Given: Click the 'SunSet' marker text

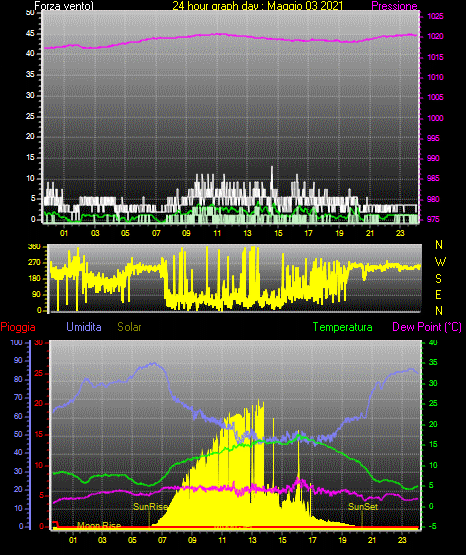Looking at the screenshot, I should pos(363,507).
